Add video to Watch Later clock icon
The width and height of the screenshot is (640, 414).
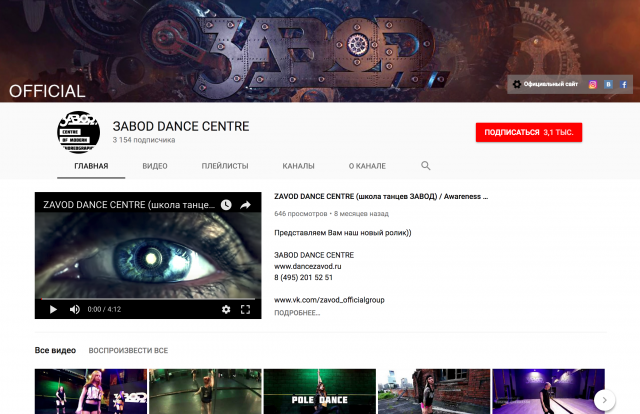[x=226, y=205]
